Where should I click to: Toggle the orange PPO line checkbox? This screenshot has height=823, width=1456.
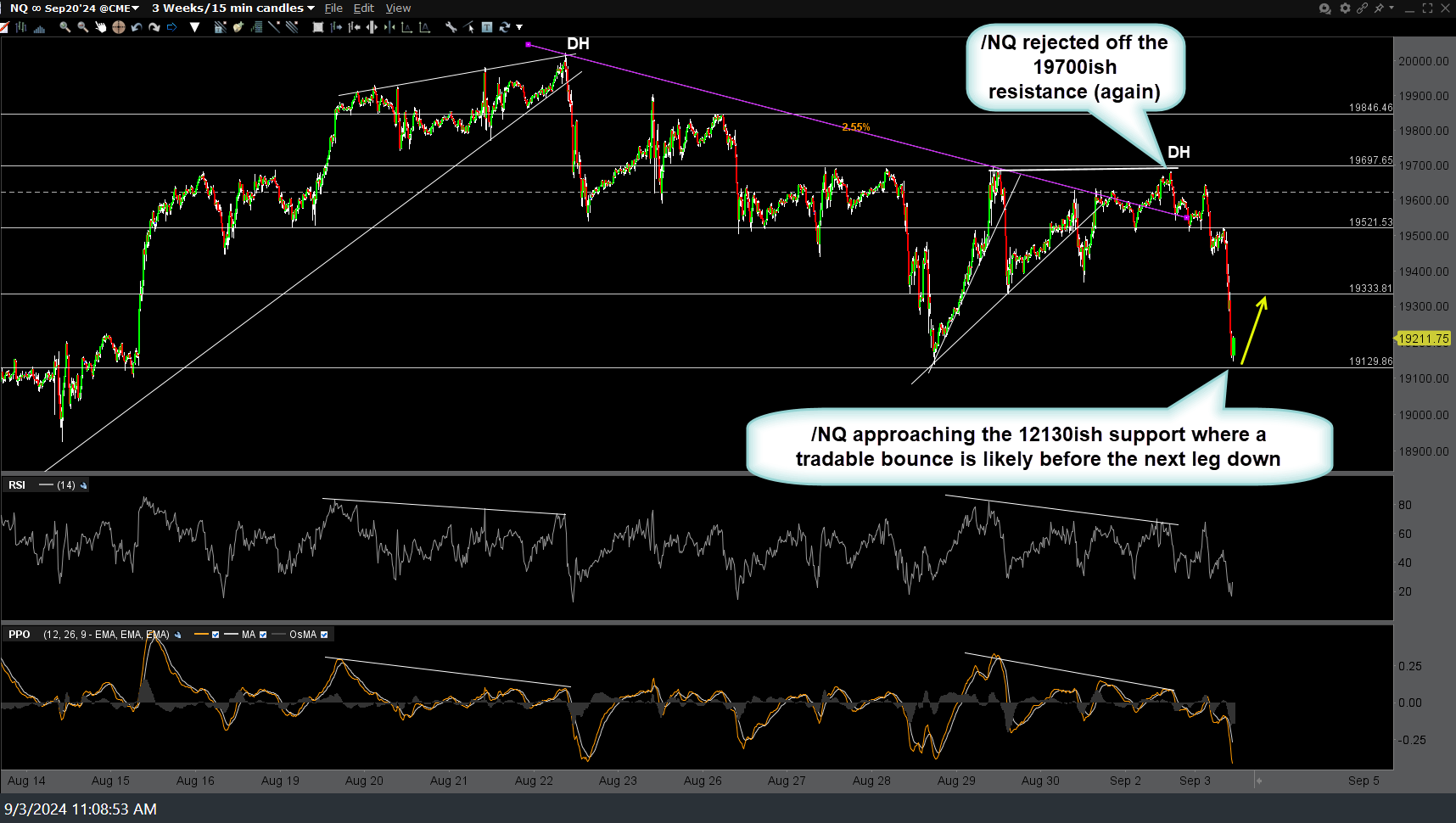216,635
